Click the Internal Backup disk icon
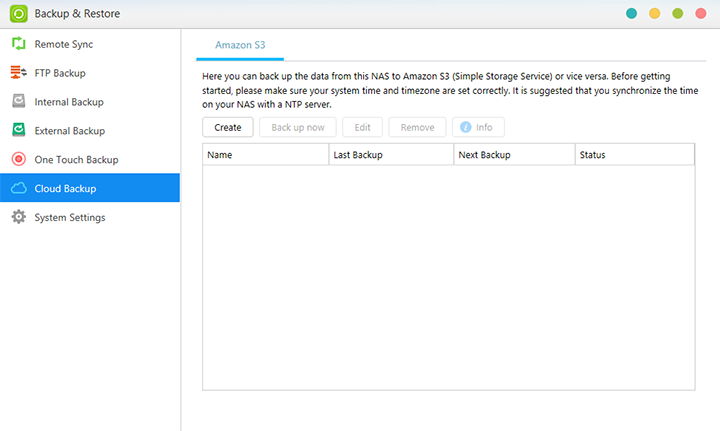The width and height of the screenshot is (720, 431). 18,102
